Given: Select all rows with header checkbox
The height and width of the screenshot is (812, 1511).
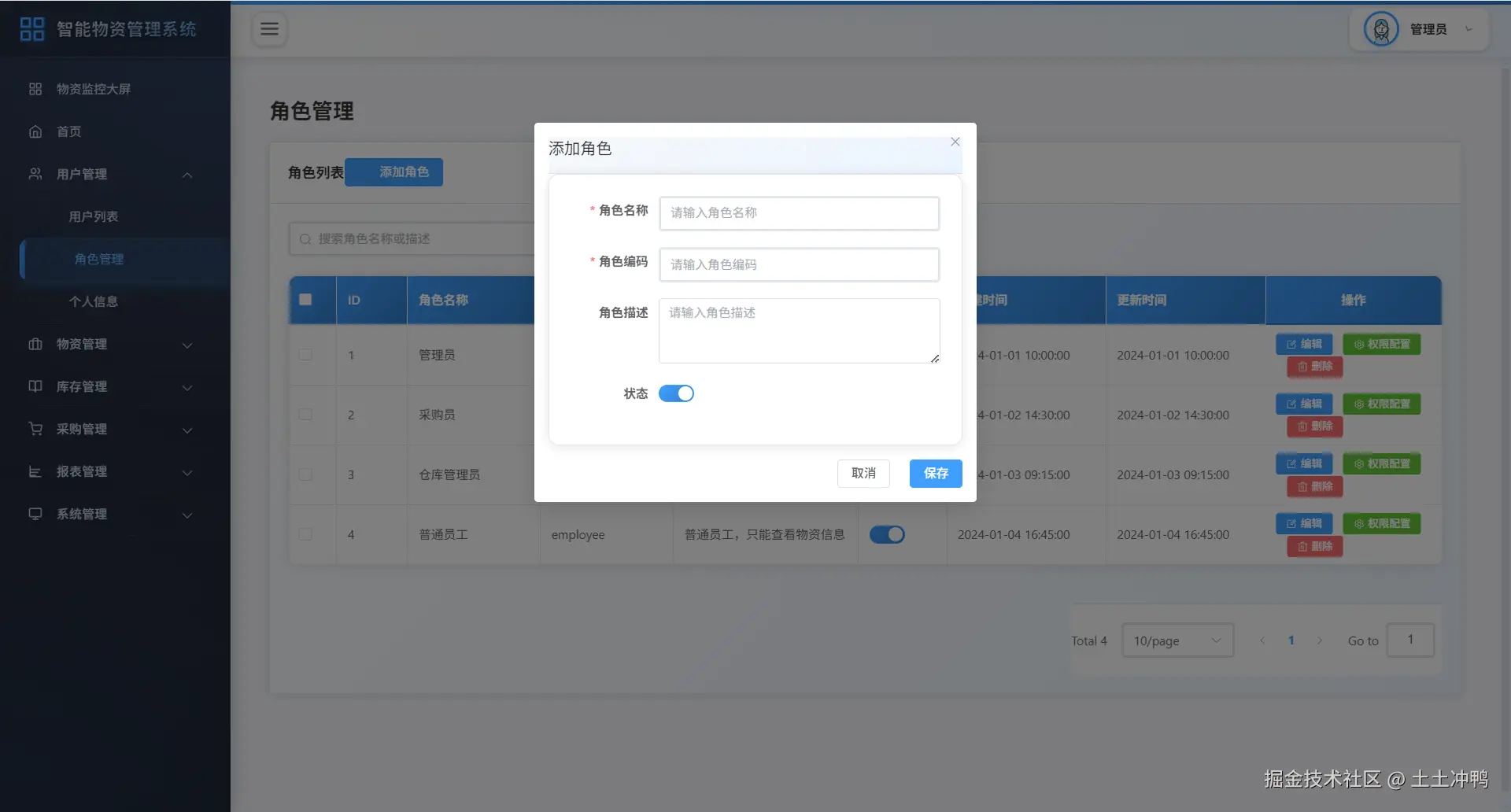Looking at the screenshot, I should click(305, 300).
